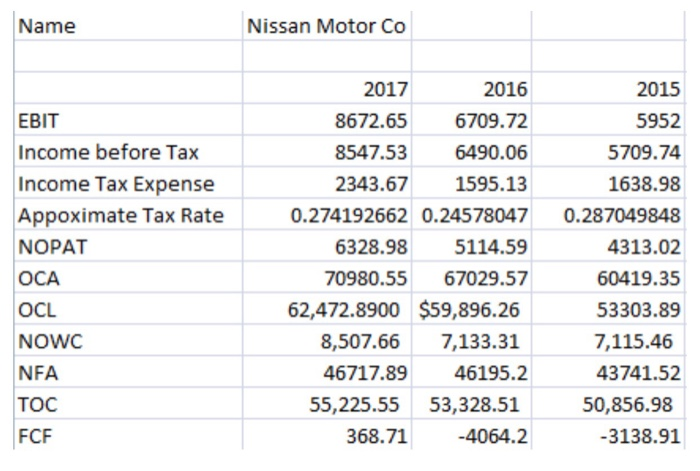The image size is (700, 471).
Task: Select OCL value 53303.89
Action: click(x=608, y=309)
